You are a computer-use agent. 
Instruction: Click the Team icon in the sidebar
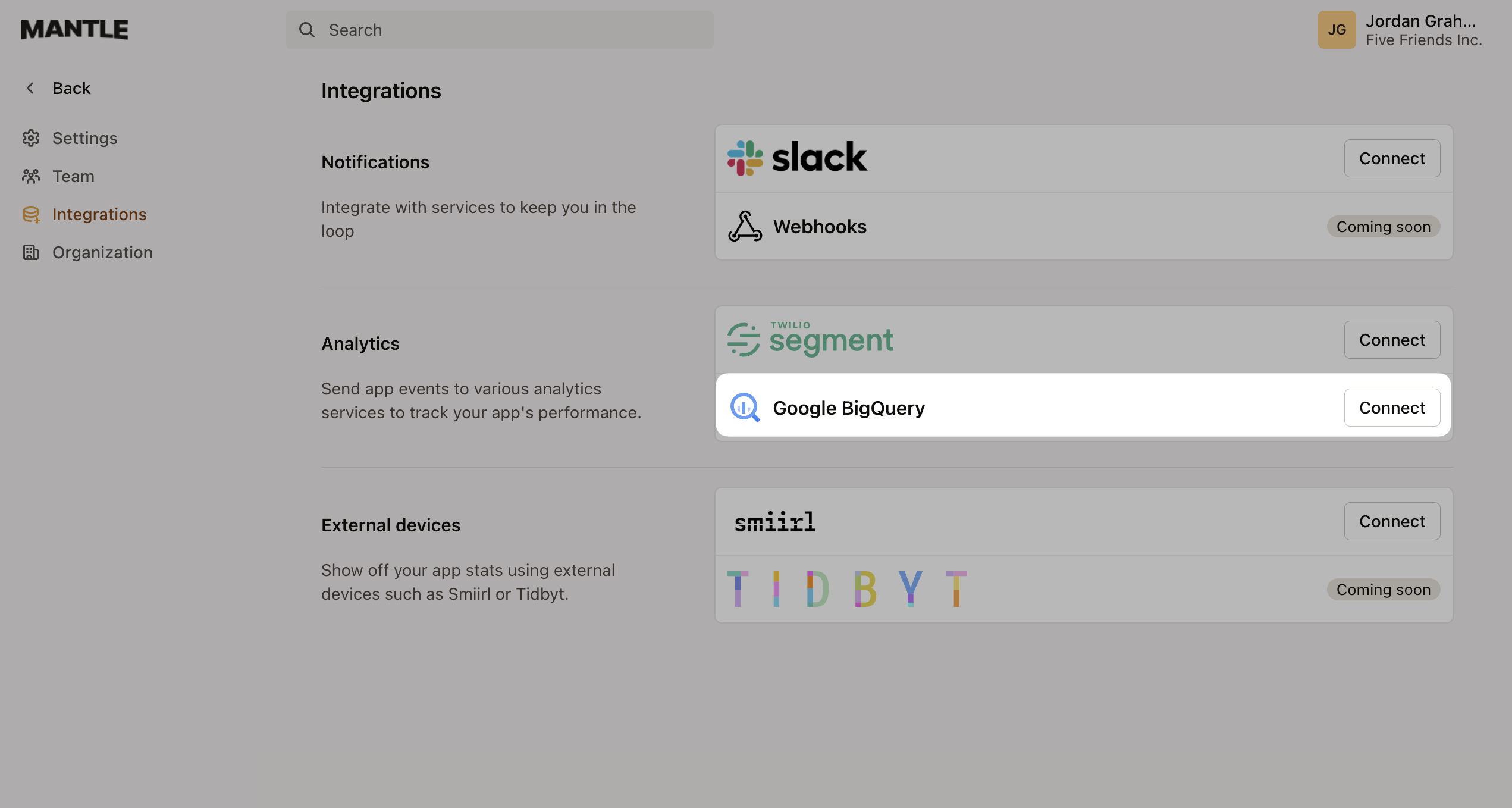point(30,176)
